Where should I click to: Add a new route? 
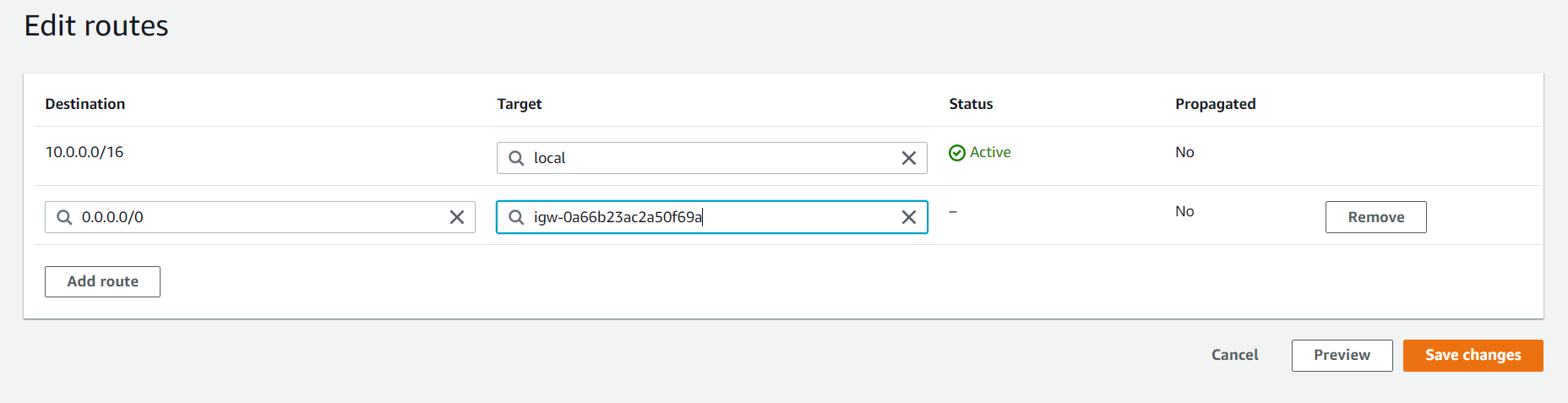102,281
